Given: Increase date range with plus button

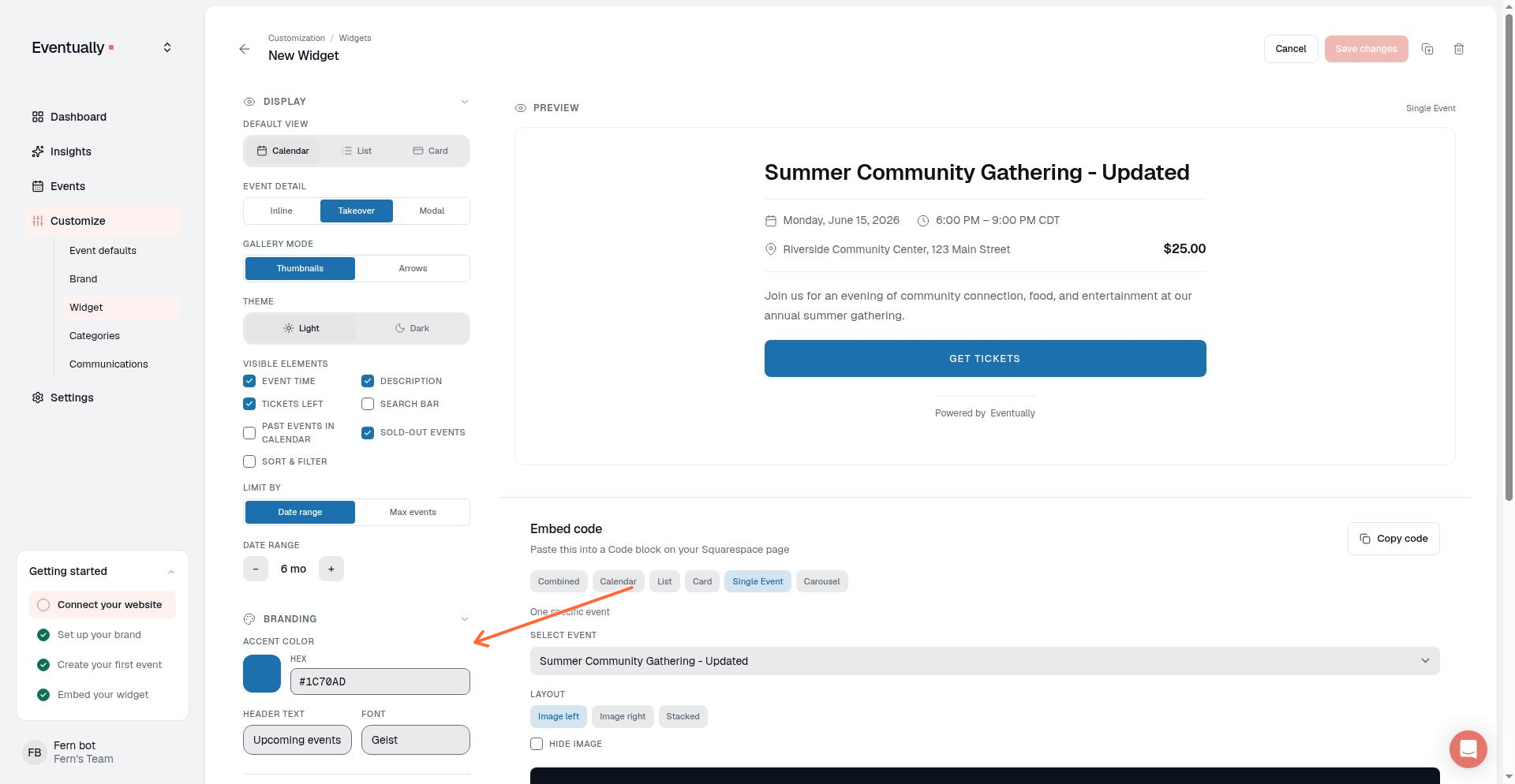Looking at the screenshot, I should pyautogui.click(x=331, y=569).
